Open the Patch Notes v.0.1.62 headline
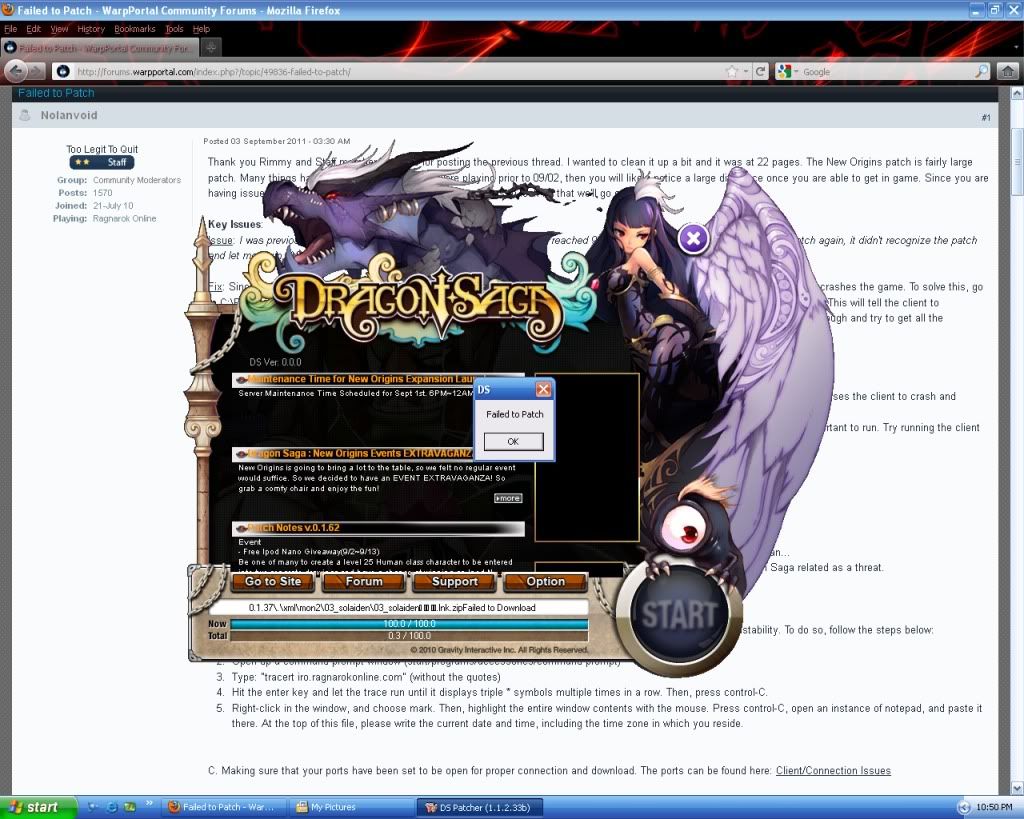Image resolution: width=1024 pixels, height=819 pixels. point(378,528)
